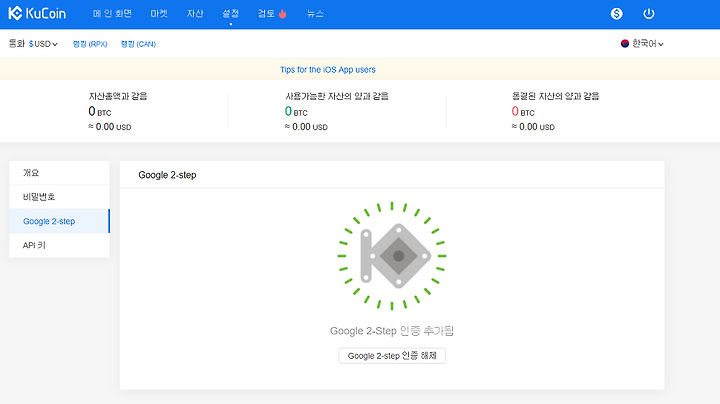Select 개요 in the sidebar
This screenshot has width=720, height=404.
tap(59, 173)
